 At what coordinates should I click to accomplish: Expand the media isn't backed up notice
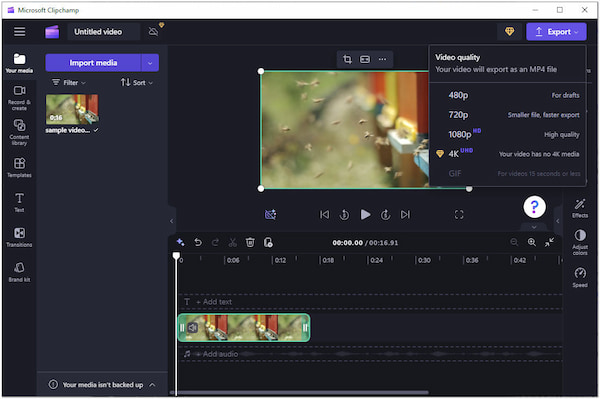[152, 384]
